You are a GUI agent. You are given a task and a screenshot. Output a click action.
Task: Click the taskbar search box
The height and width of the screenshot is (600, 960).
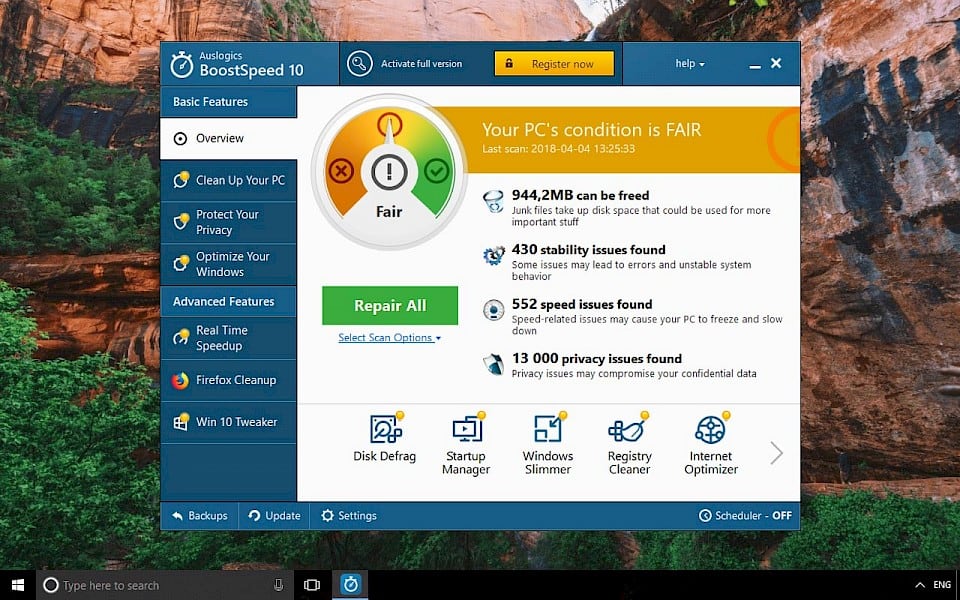[165, 585]
